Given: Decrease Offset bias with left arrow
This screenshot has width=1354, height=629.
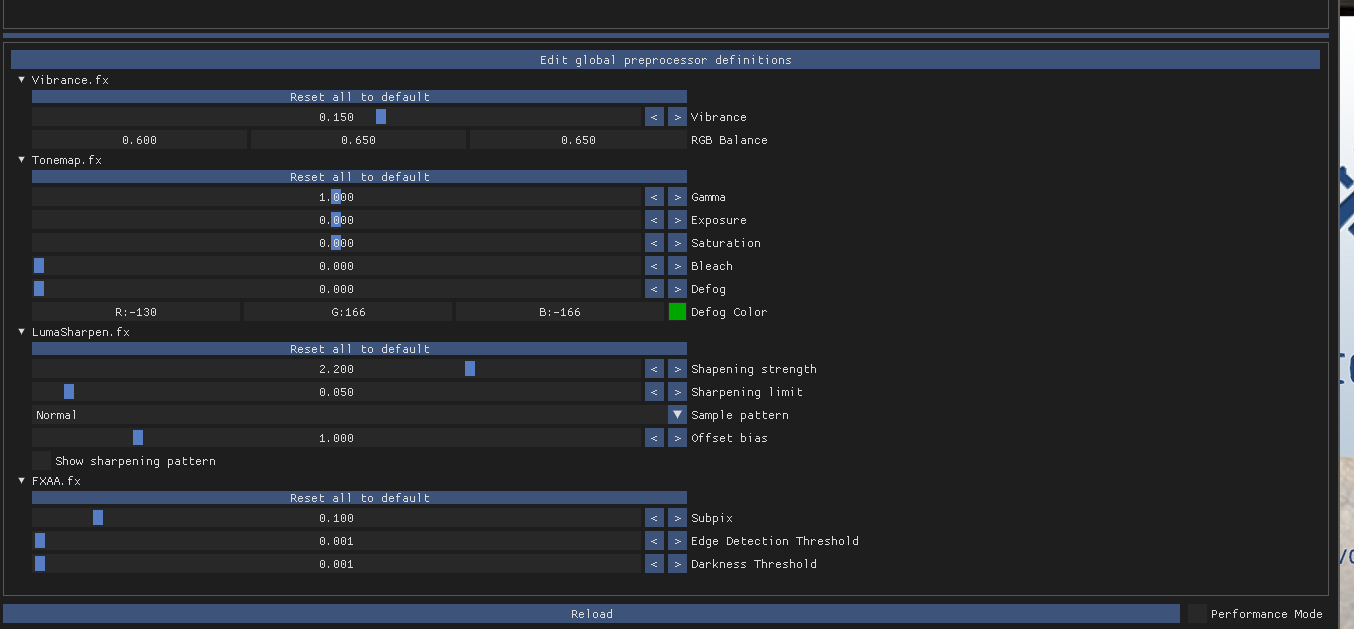Looking at the screenshot, I should pyautogui.click(x=654, y=438).
